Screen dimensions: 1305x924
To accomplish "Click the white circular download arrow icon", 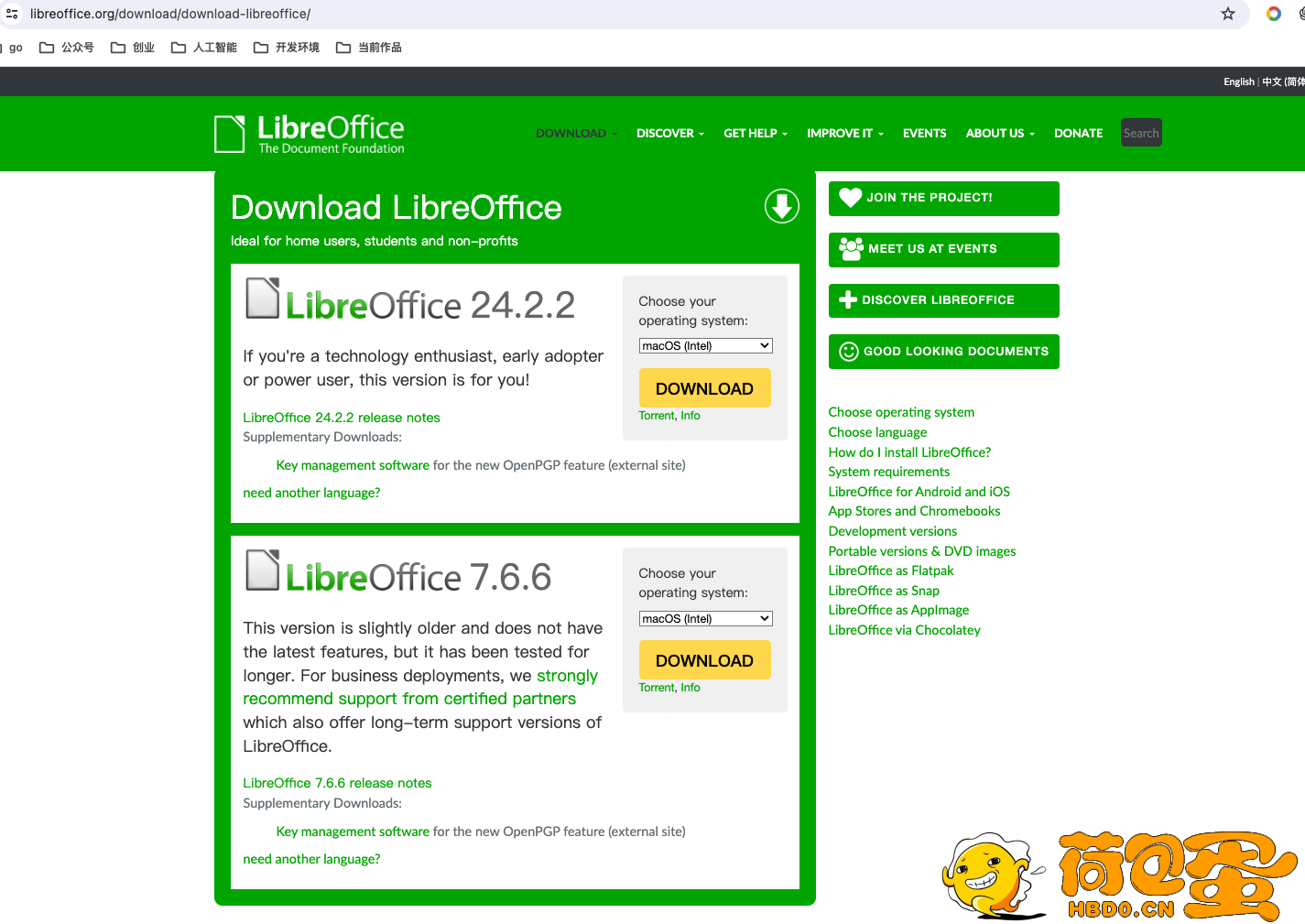I will [782, 206].
